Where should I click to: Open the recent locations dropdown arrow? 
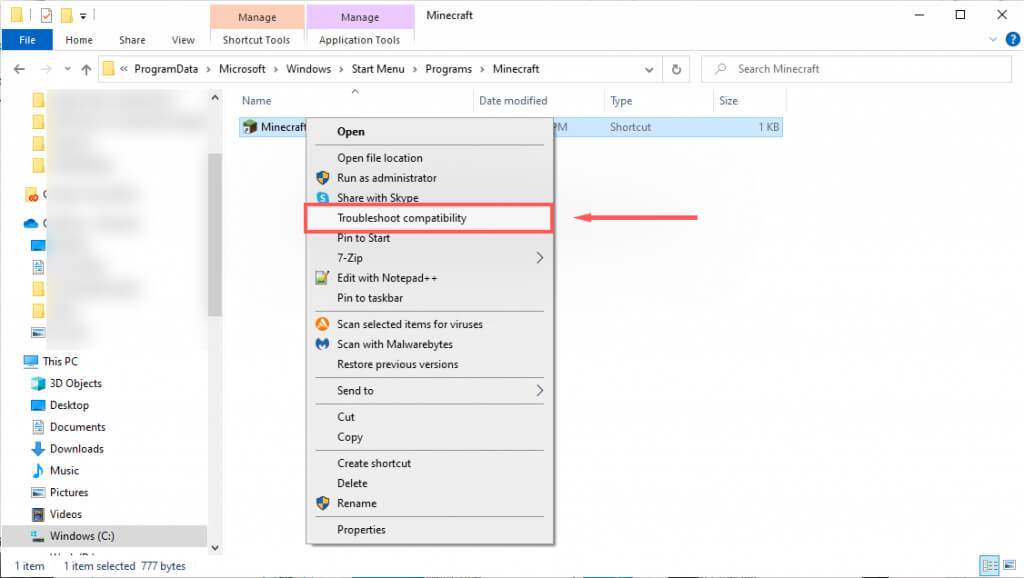coord(66,70)
